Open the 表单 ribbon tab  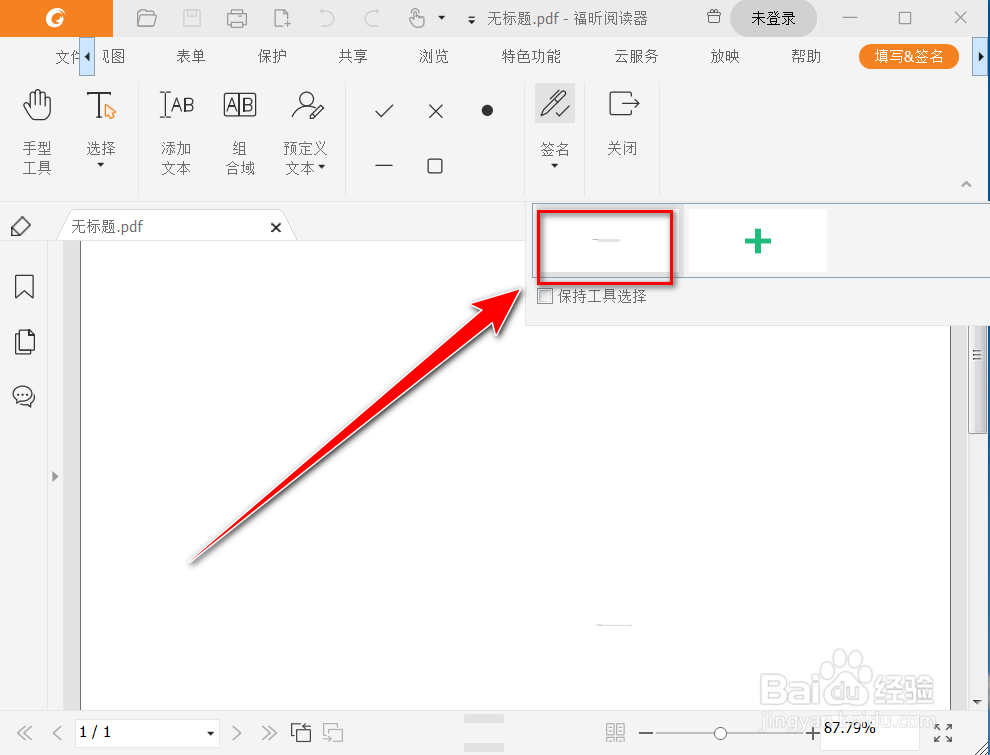pos(191,56)
